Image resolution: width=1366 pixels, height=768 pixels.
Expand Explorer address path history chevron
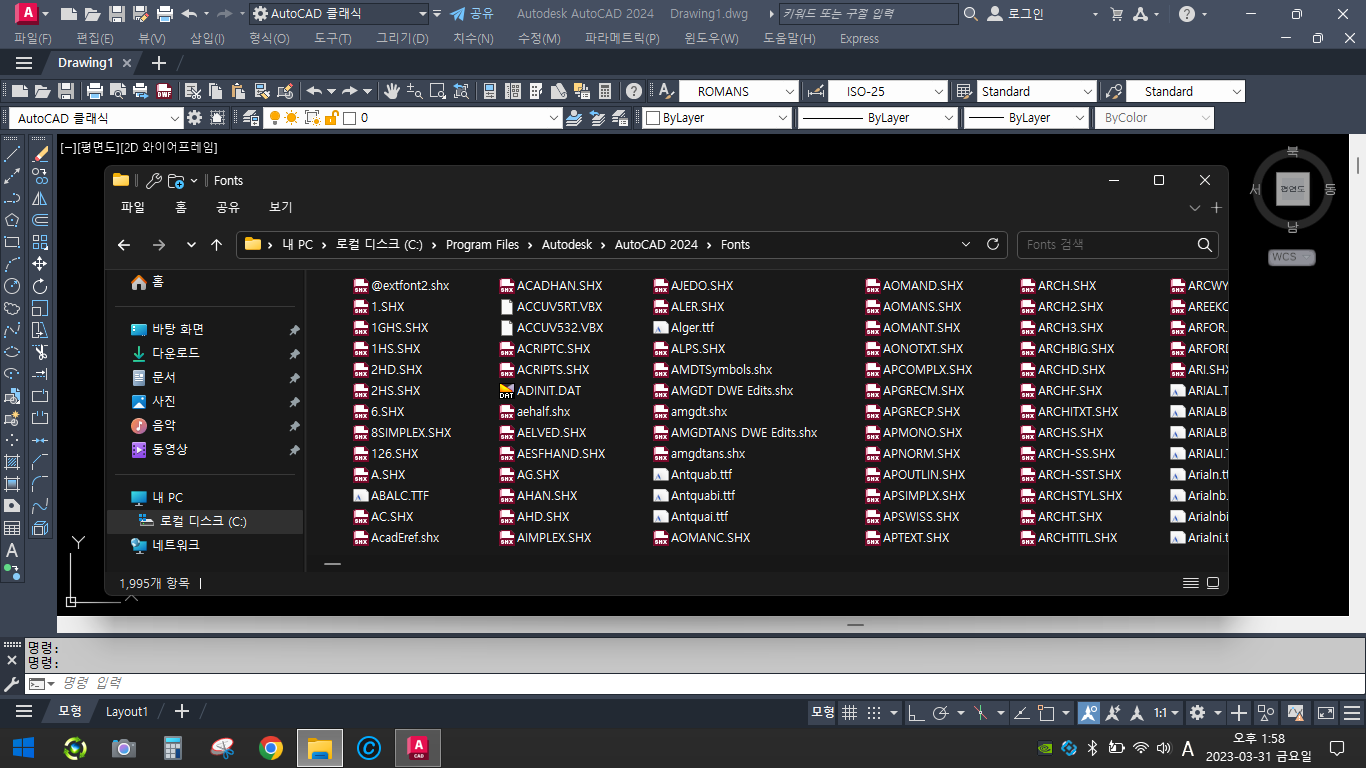point(965,244)
